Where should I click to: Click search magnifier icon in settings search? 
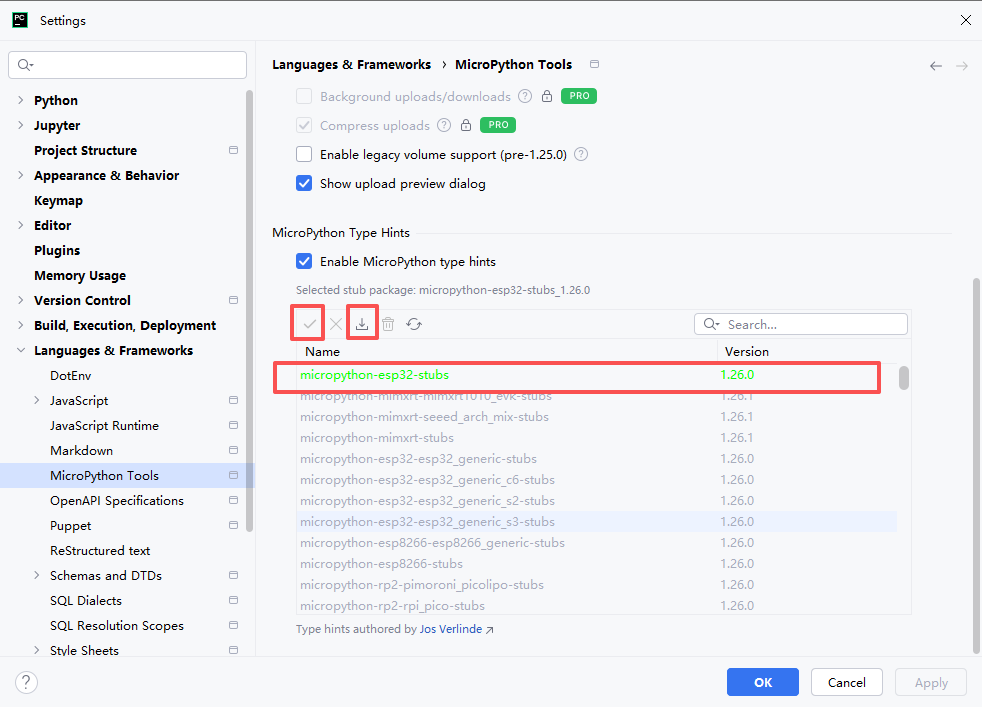[25, 65]
